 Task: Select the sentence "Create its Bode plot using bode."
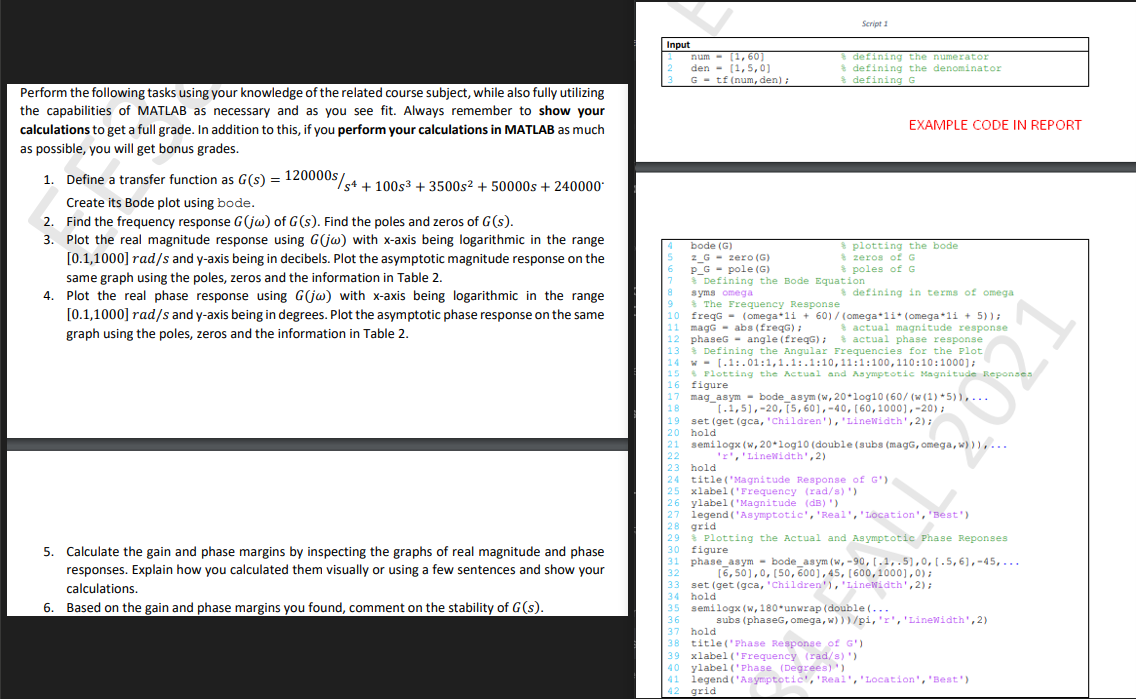click(161, 203)
